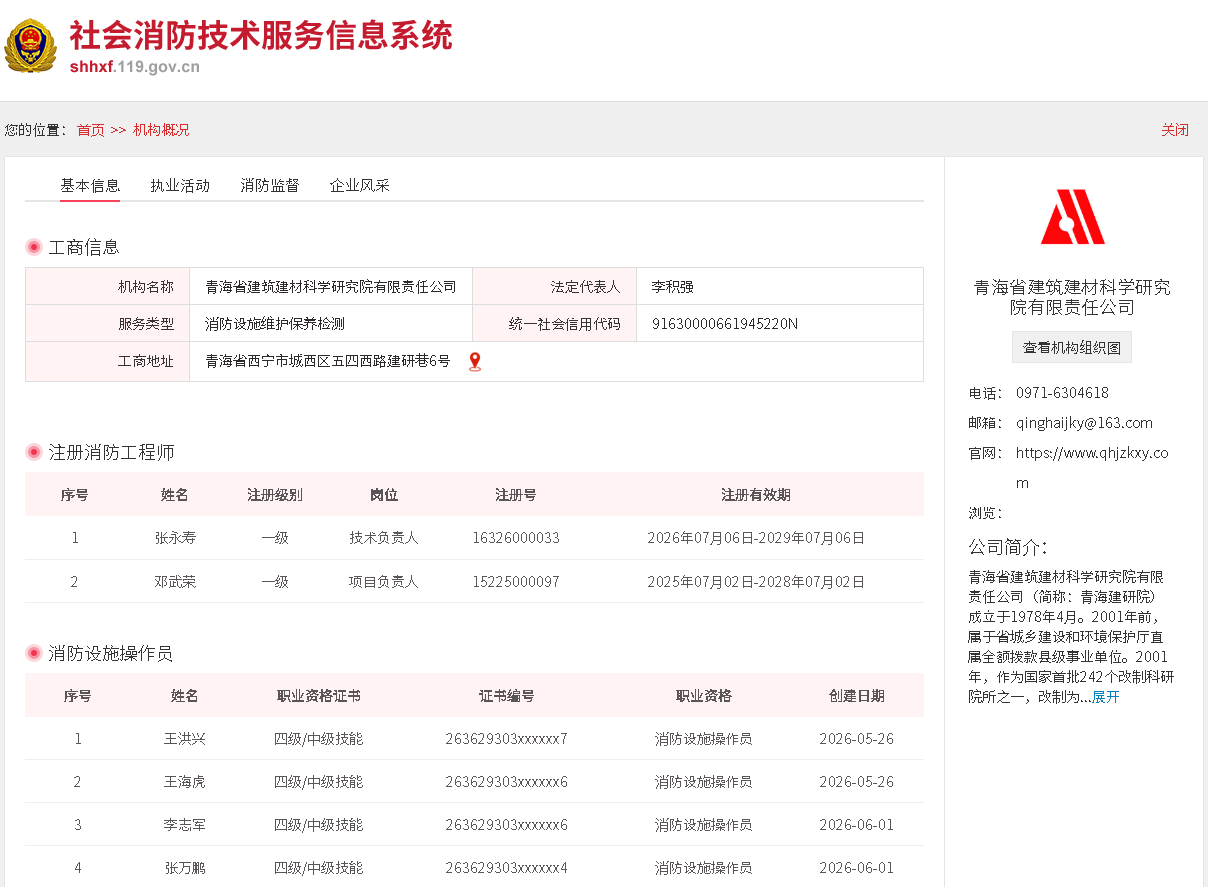Viewport: 1208px width, 887px height.
Task: Click service type 消防设施维护保养检测
Action: pos(275,324)
